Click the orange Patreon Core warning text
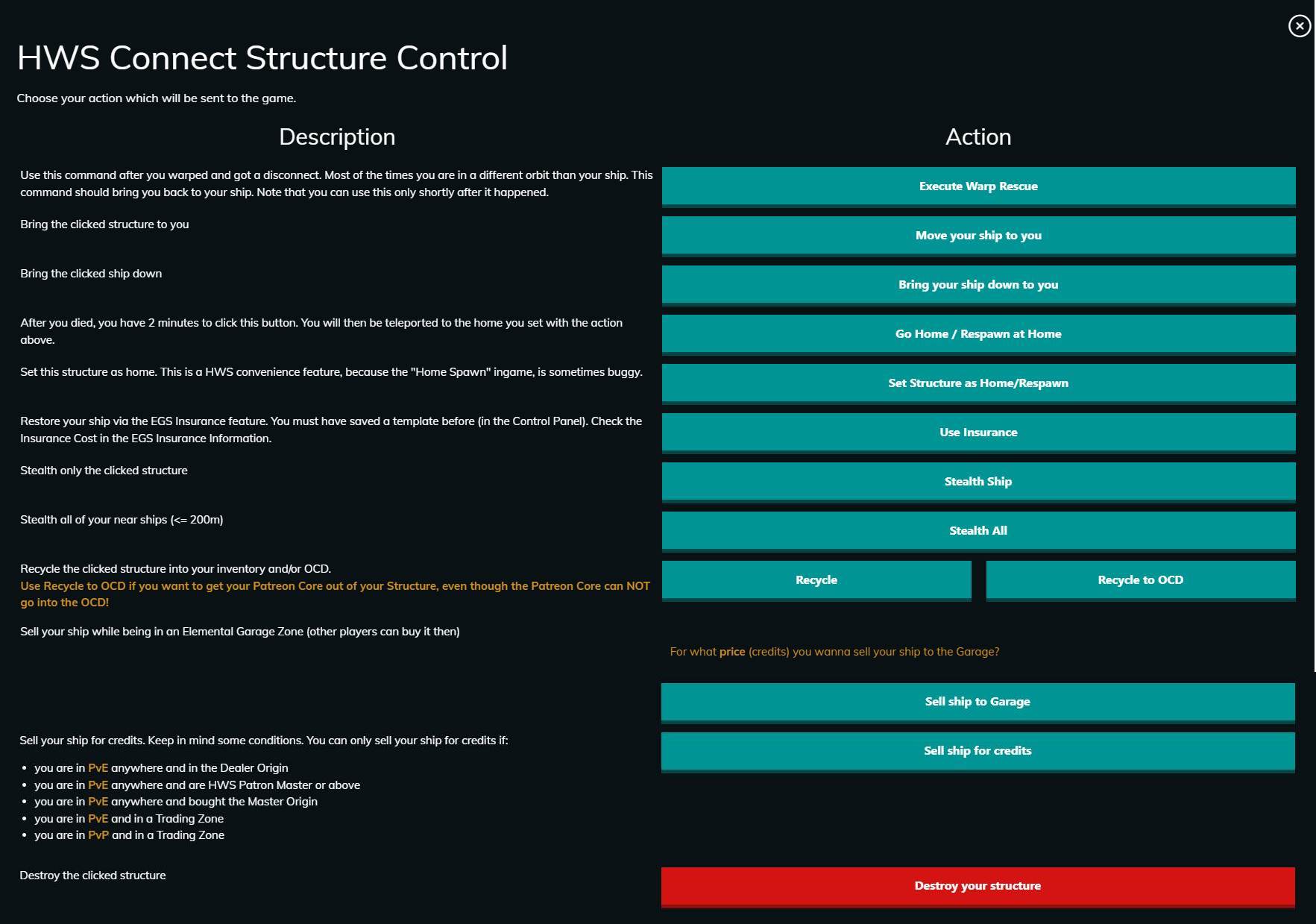Screen dimensions: 1316x924 [x=335, y=594]
